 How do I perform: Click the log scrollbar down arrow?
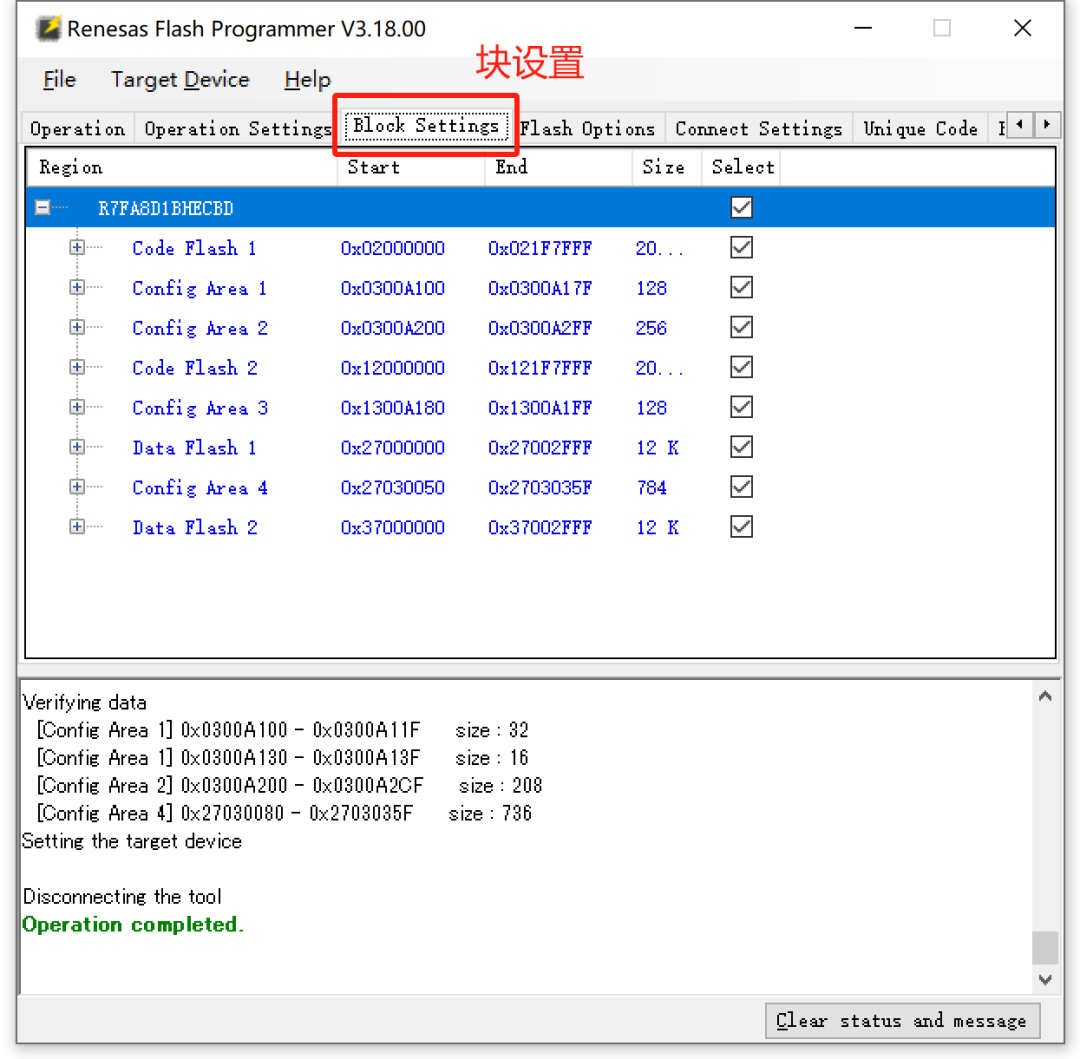click(x=1045, y=980)
